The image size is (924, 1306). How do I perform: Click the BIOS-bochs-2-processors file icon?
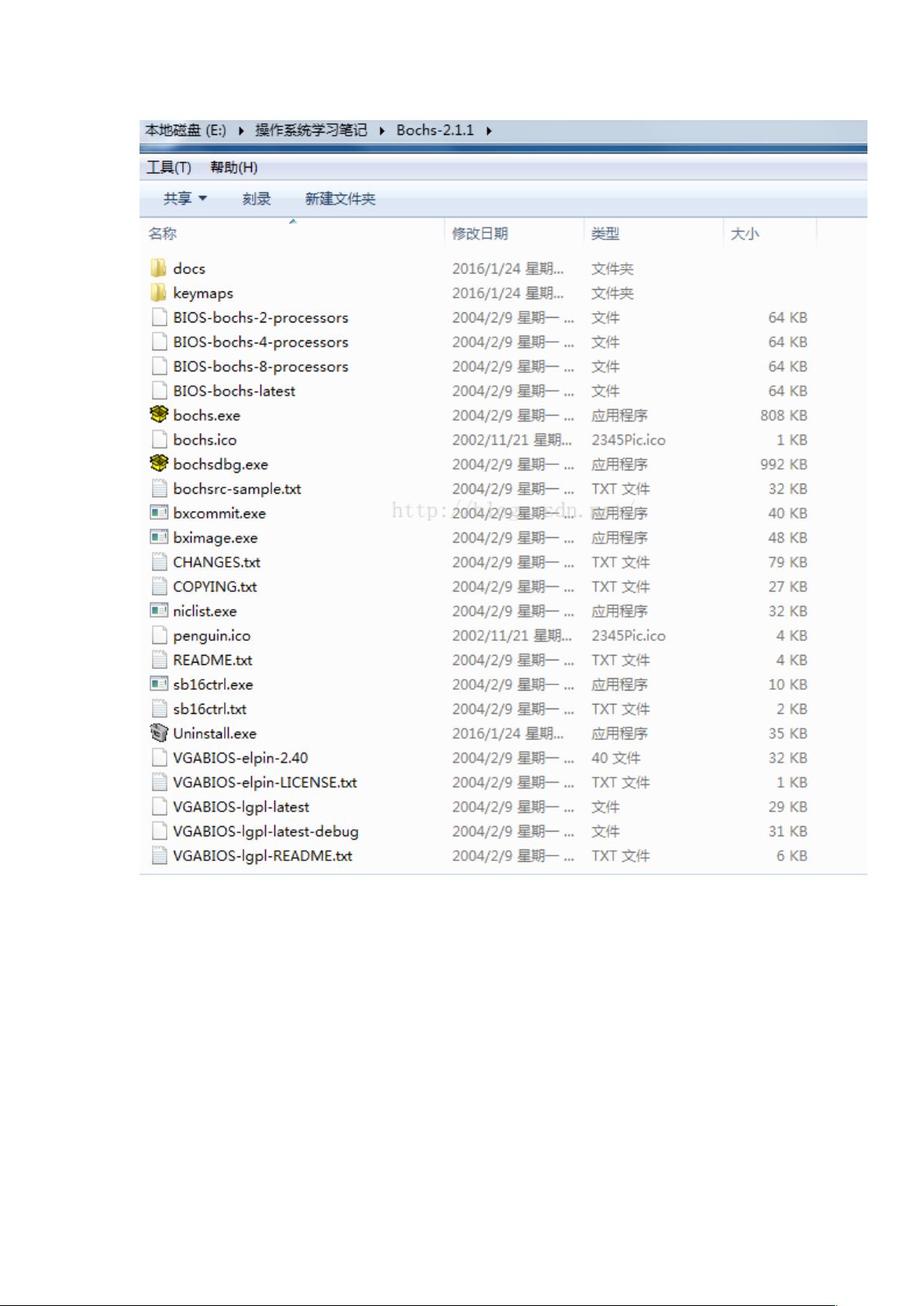pyautogui.click(x=160, y=317)
